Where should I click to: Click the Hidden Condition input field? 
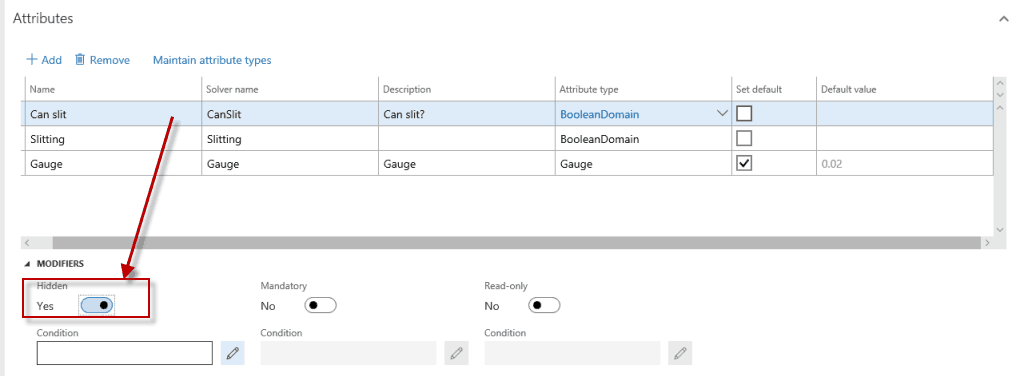pyautogui.click(x=125, y=353)
